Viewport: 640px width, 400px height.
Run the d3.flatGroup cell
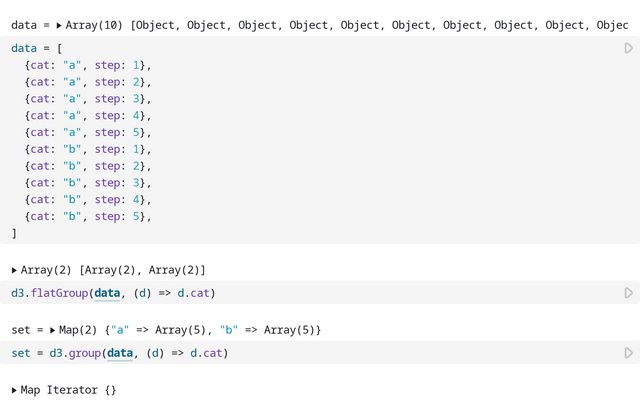pyautogui.click(x=628, y=293)
